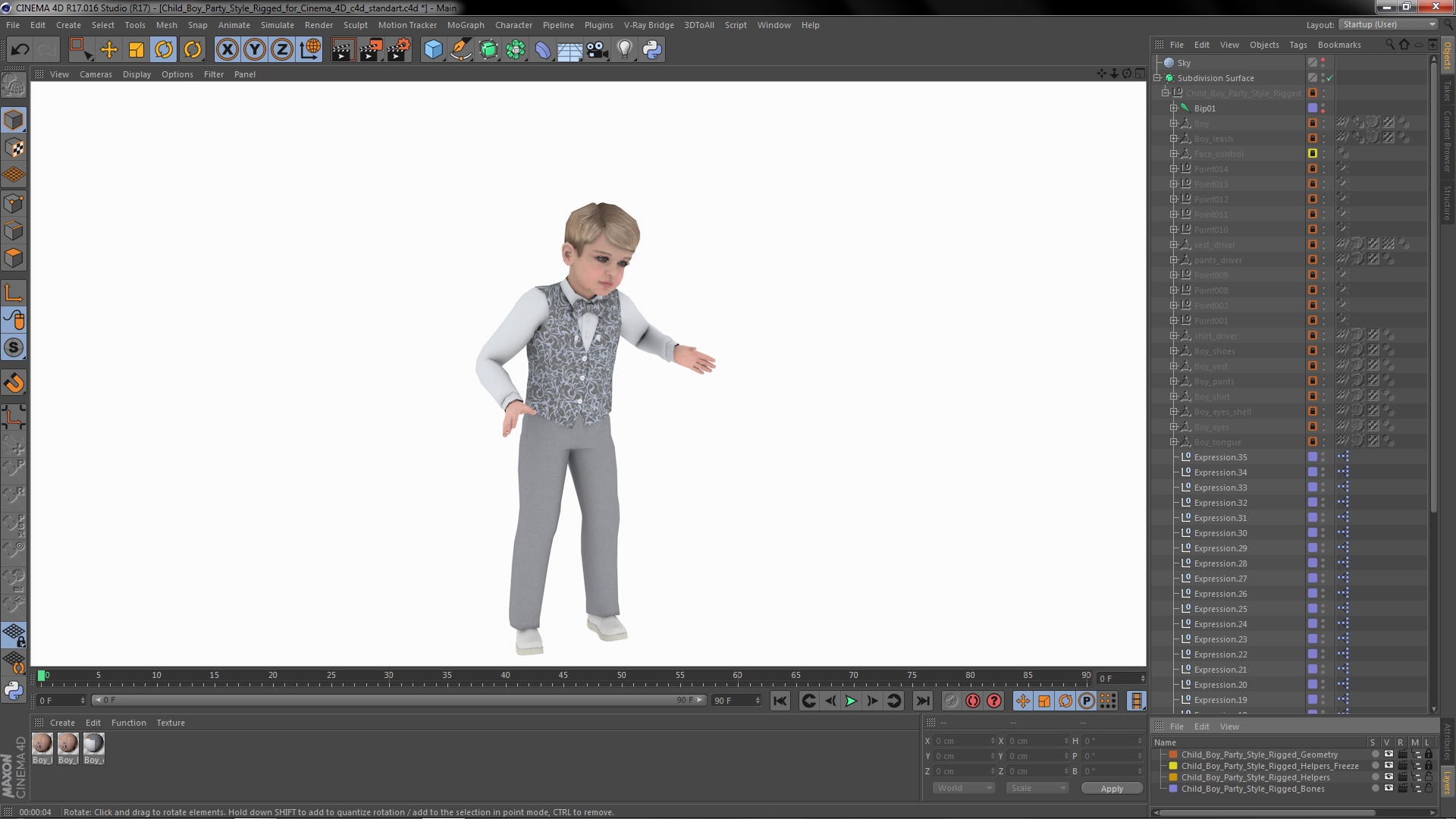Expand the Boy_leash object

click(x=1174, y=139)
